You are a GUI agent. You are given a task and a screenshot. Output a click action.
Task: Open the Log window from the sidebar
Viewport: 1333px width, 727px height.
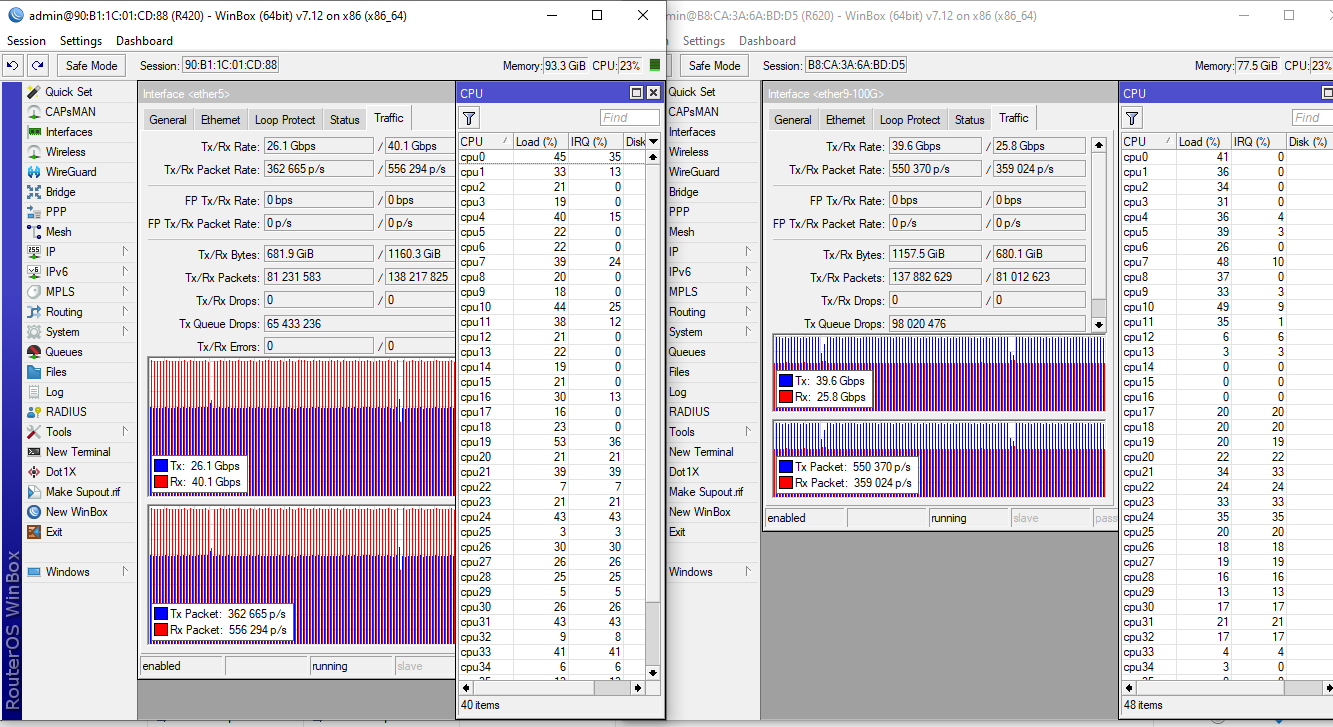pos(56,391)
